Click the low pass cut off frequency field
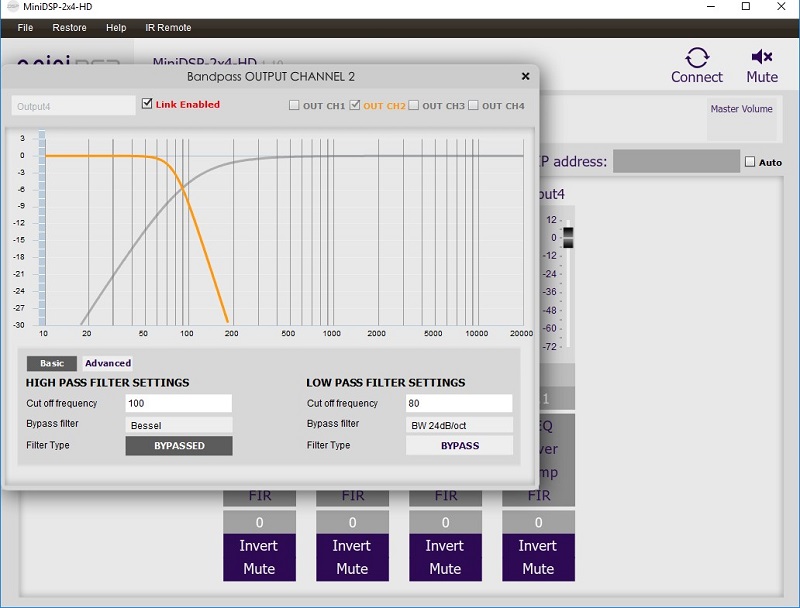800x608 pixels. tap(459, 403)
